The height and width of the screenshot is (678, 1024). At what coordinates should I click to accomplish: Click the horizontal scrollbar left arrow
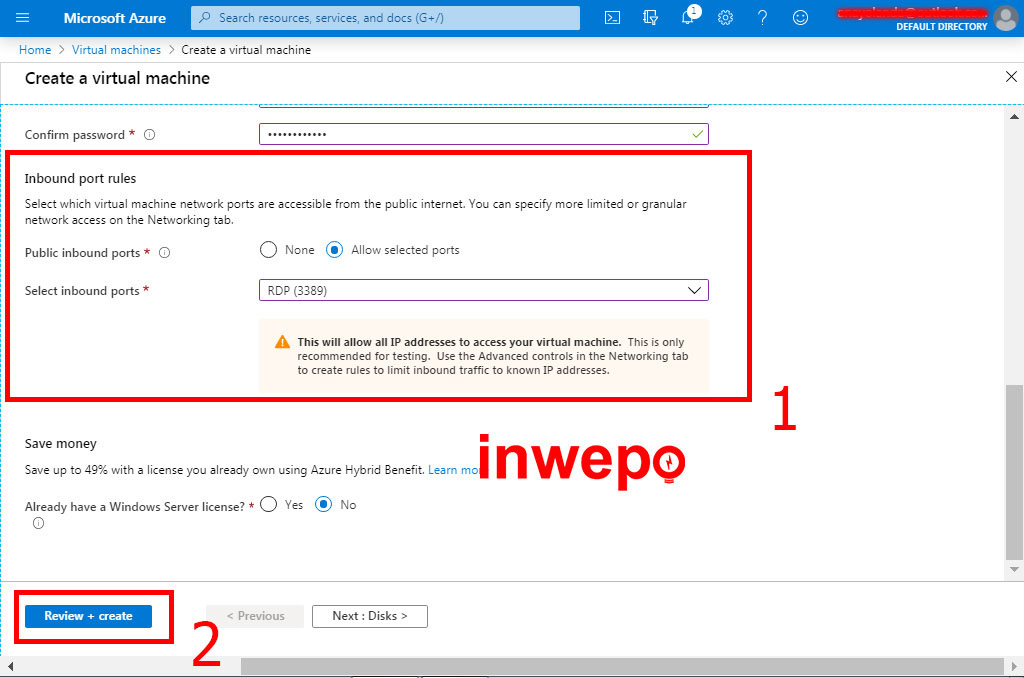(x=10, y=666)
